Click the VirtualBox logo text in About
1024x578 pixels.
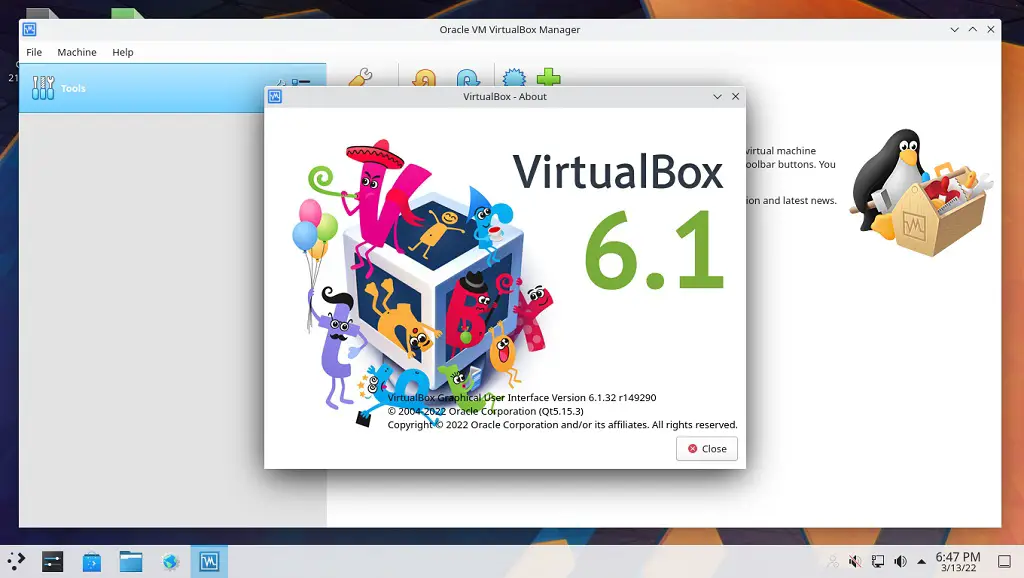(617, 172)
